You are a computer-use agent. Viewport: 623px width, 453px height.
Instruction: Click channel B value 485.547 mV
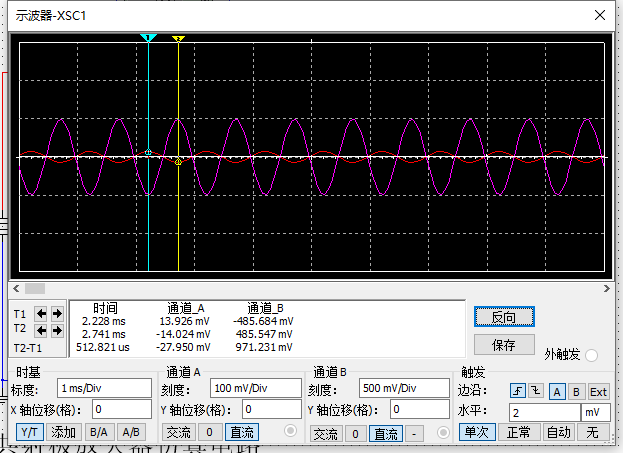[264, 334]
